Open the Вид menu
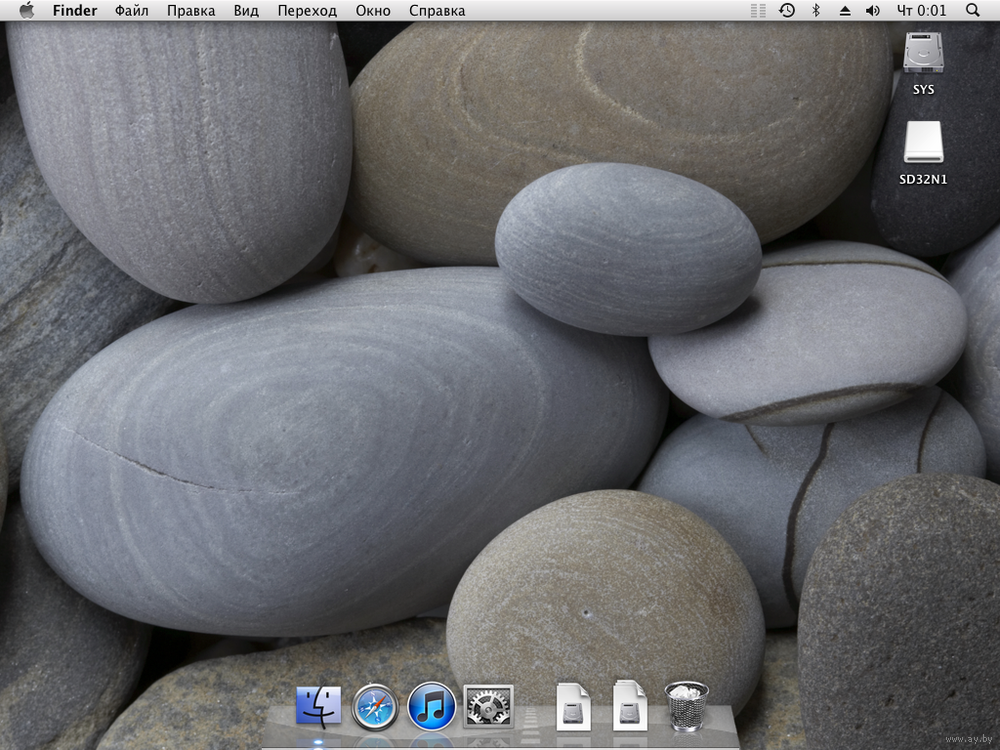Viewport: 1000px width, 750px height. [x=246, y=10]
